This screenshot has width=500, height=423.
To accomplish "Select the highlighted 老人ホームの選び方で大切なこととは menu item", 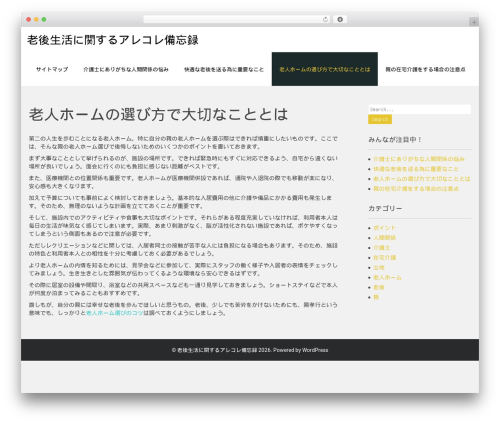I will 325,69.
